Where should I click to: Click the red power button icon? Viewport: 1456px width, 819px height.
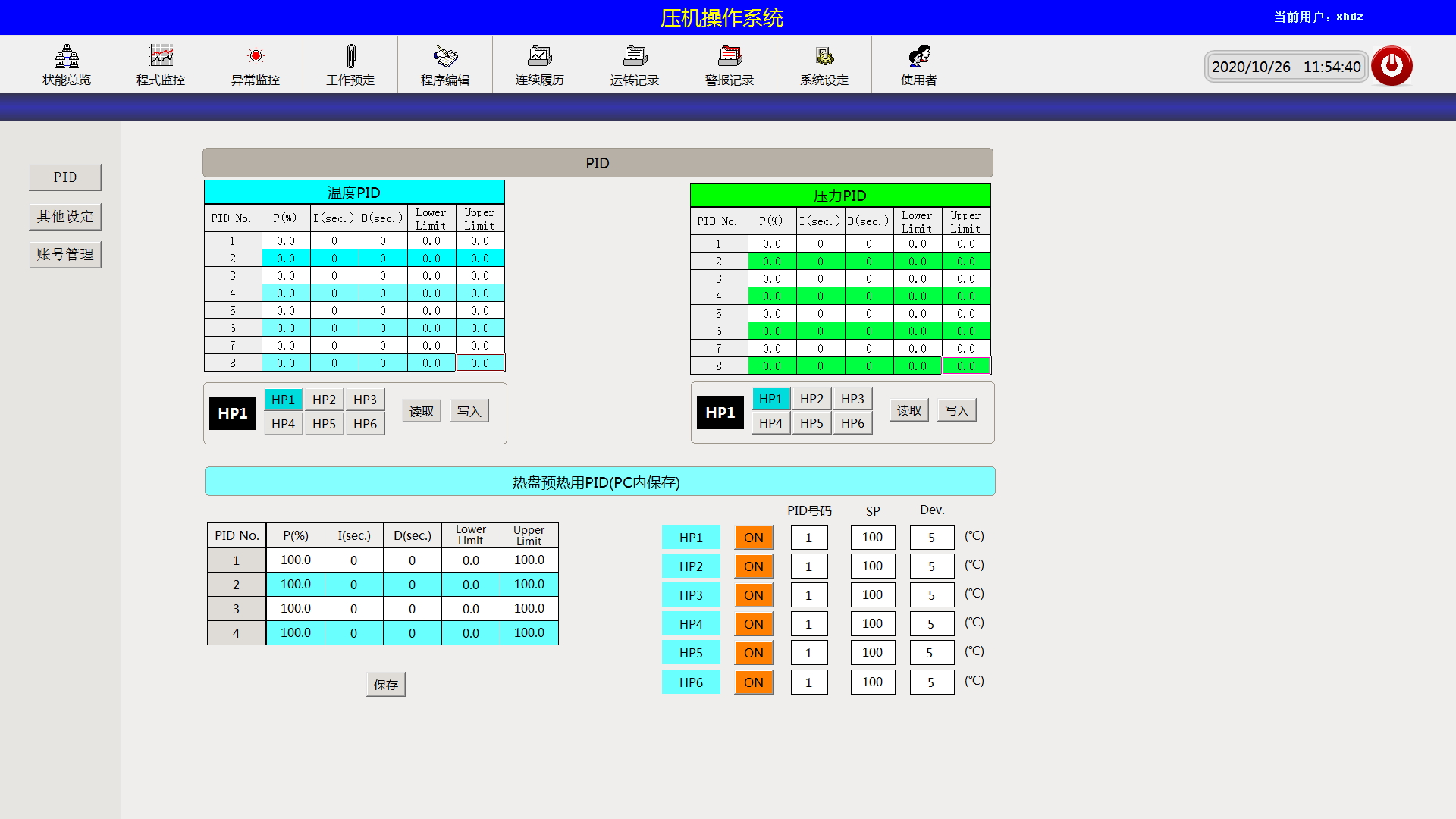point(1392,66)
